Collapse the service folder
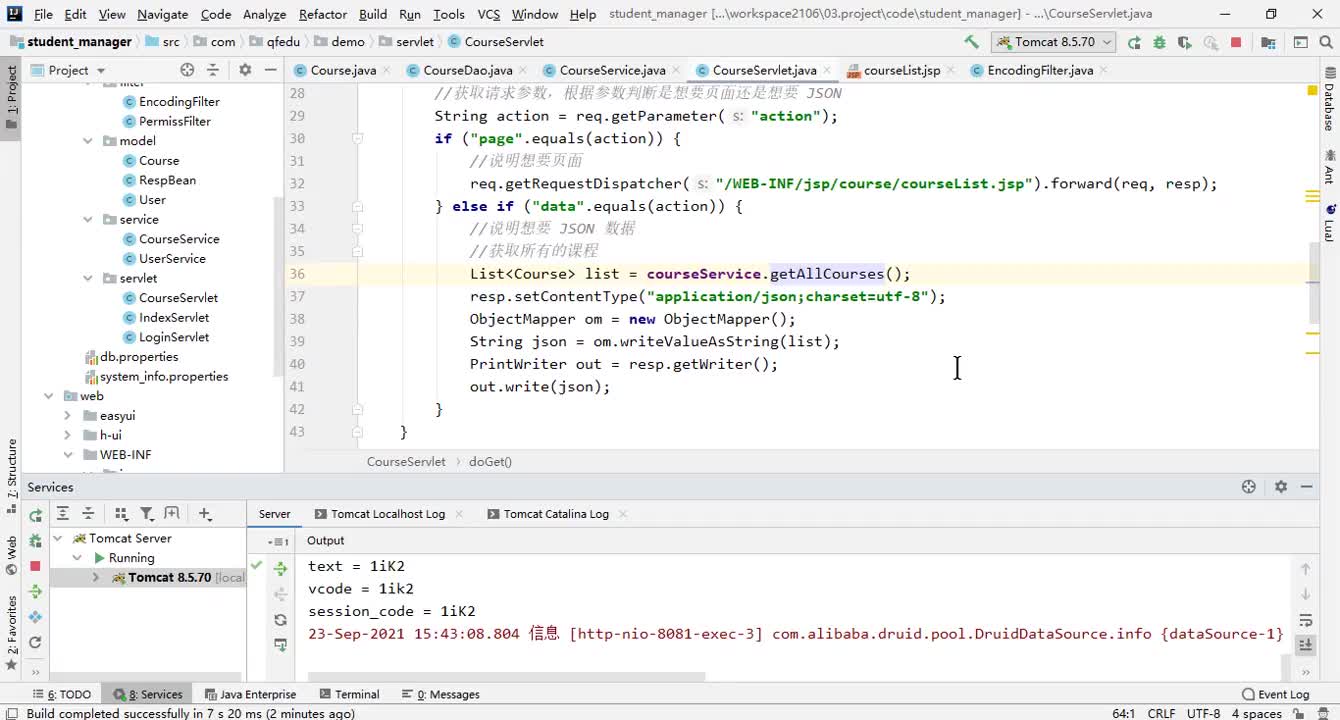 (x=88, y=219)
